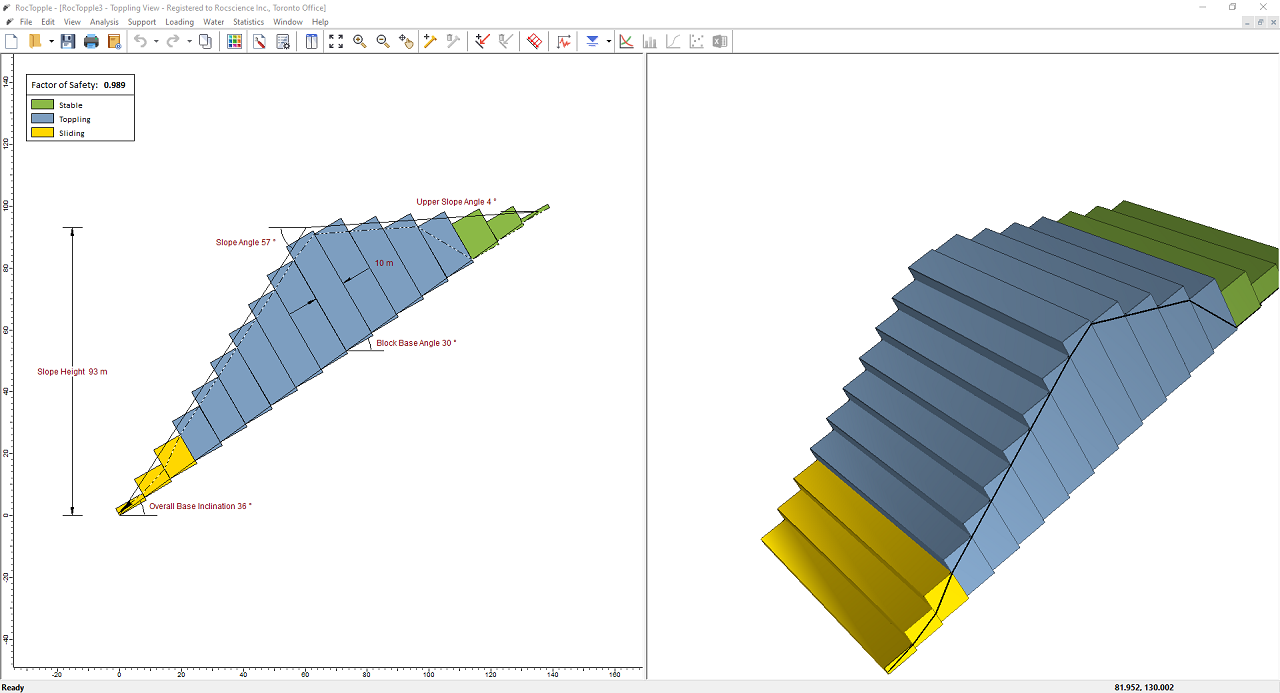Screen dimensions: 1280x693
Task: Expand the water table dropdown arrow
Action: coord(608,41)
